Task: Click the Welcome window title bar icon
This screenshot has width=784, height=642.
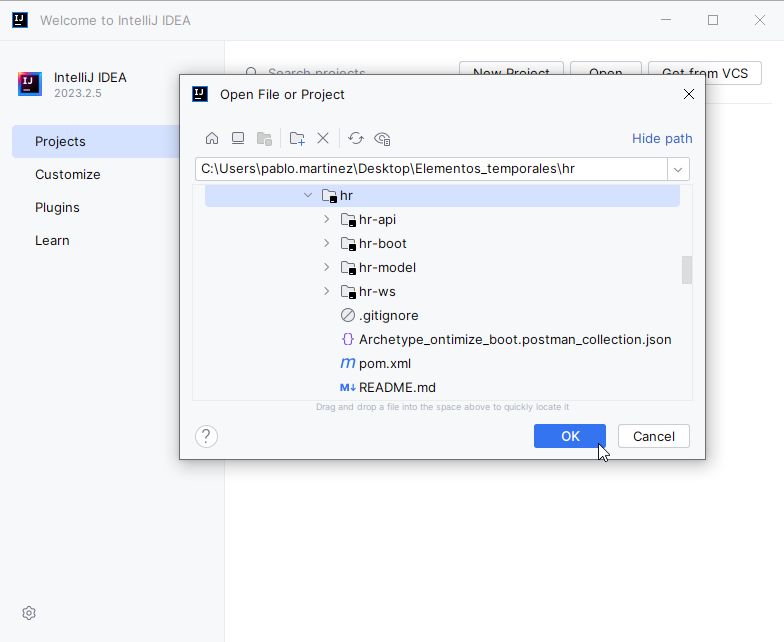Action: pyautogui.click(x=20, y=20)
